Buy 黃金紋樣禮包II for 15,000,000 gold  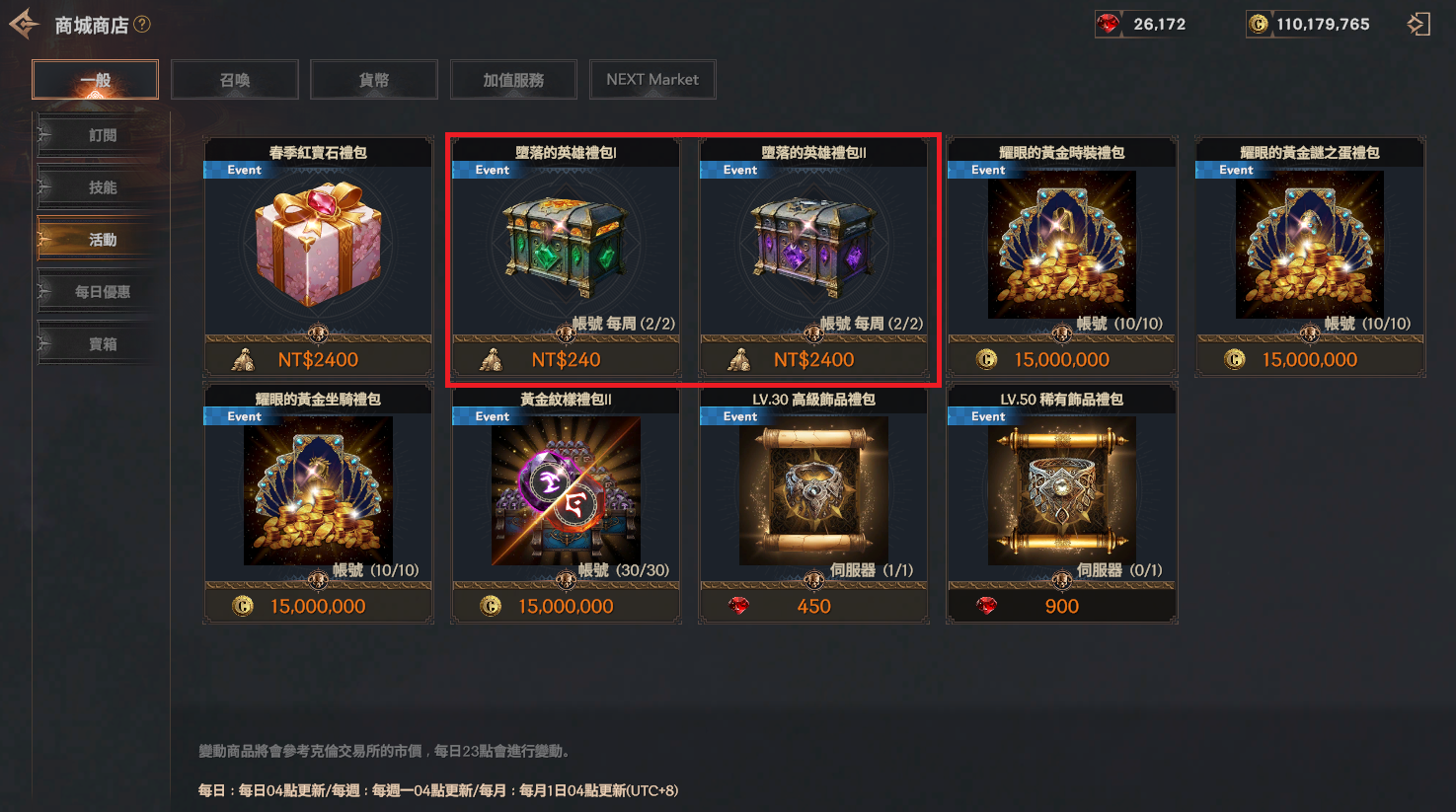tap(566, 606)
